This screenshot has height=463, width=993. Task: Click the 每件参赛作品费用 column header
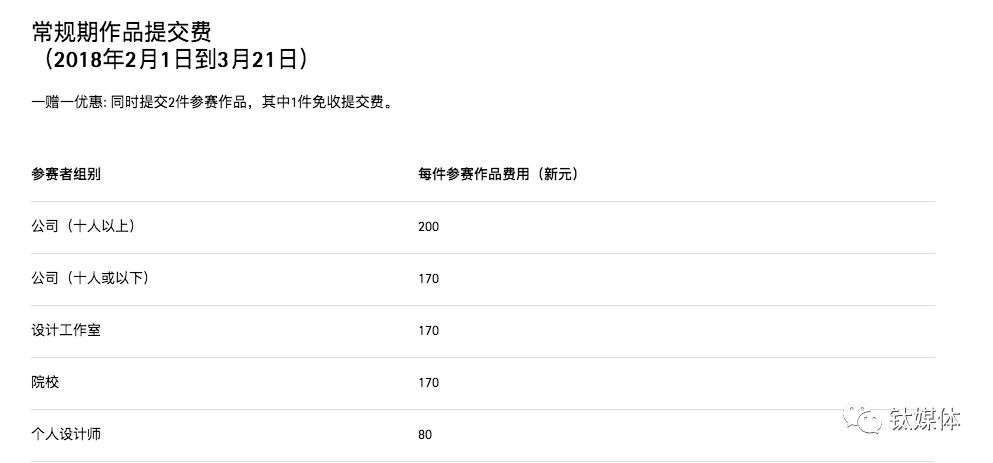tap(475, 174)
